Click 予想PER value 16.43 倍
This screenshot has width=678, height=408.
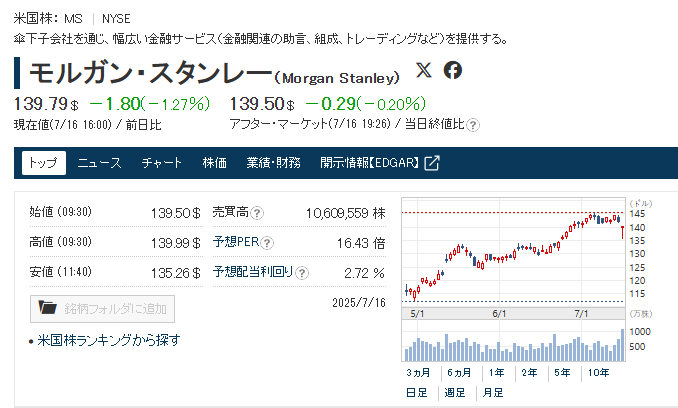[361, 243]
